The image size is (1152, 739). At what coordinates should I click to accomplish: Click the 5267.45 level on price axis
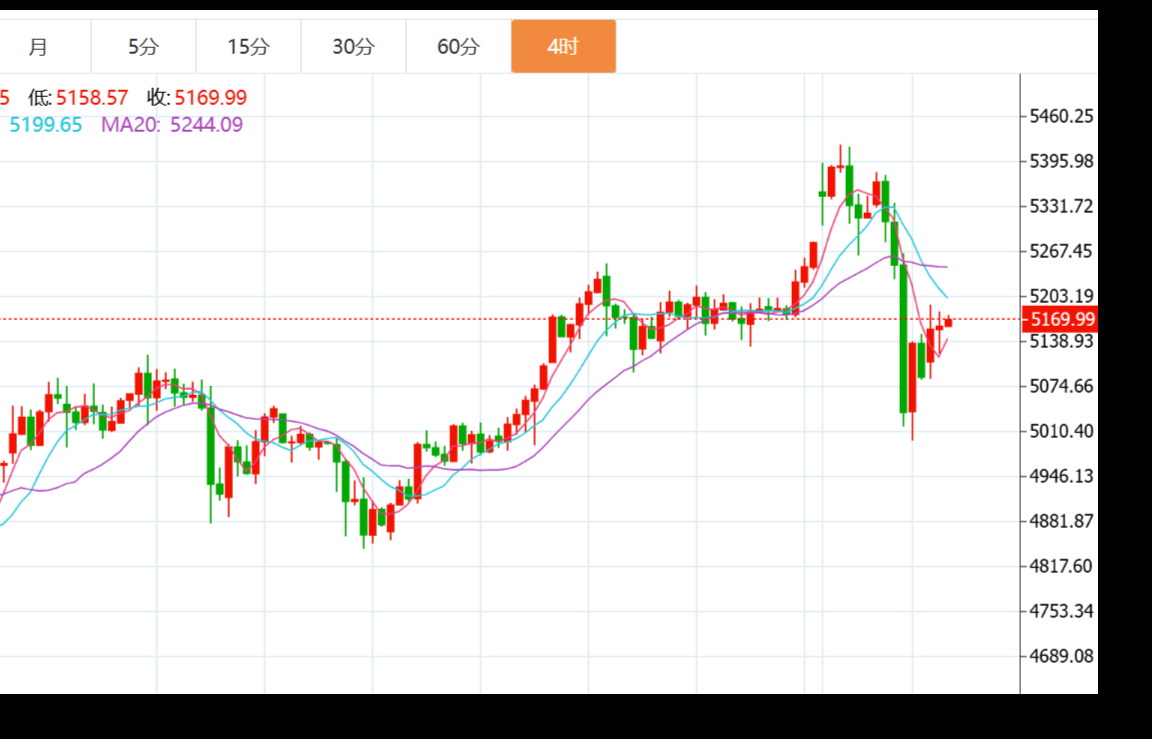click(1061, 251)
